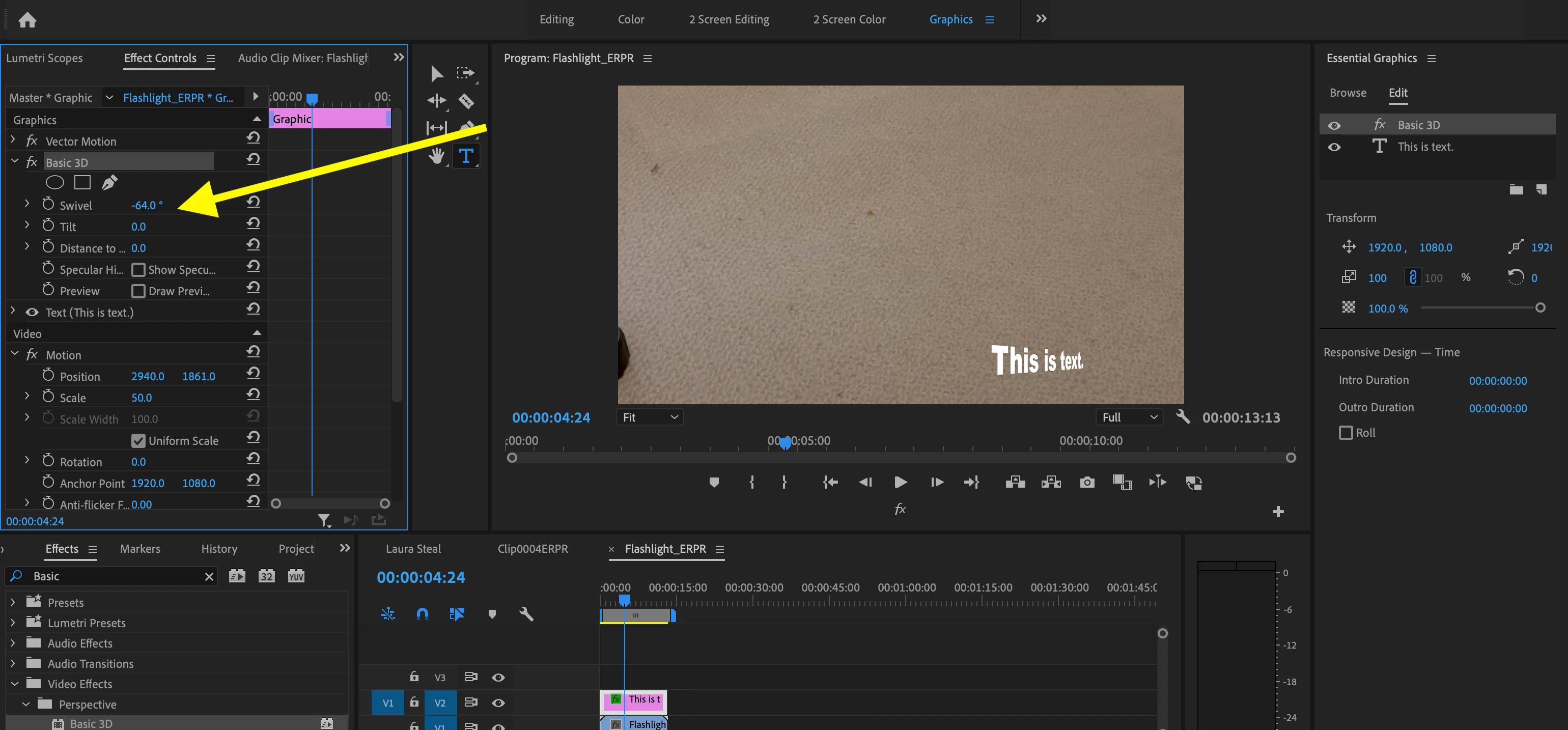Click the opacity slider handle
The image size is (1568, 730).
pyautogui.click(x=1539, y=307)
